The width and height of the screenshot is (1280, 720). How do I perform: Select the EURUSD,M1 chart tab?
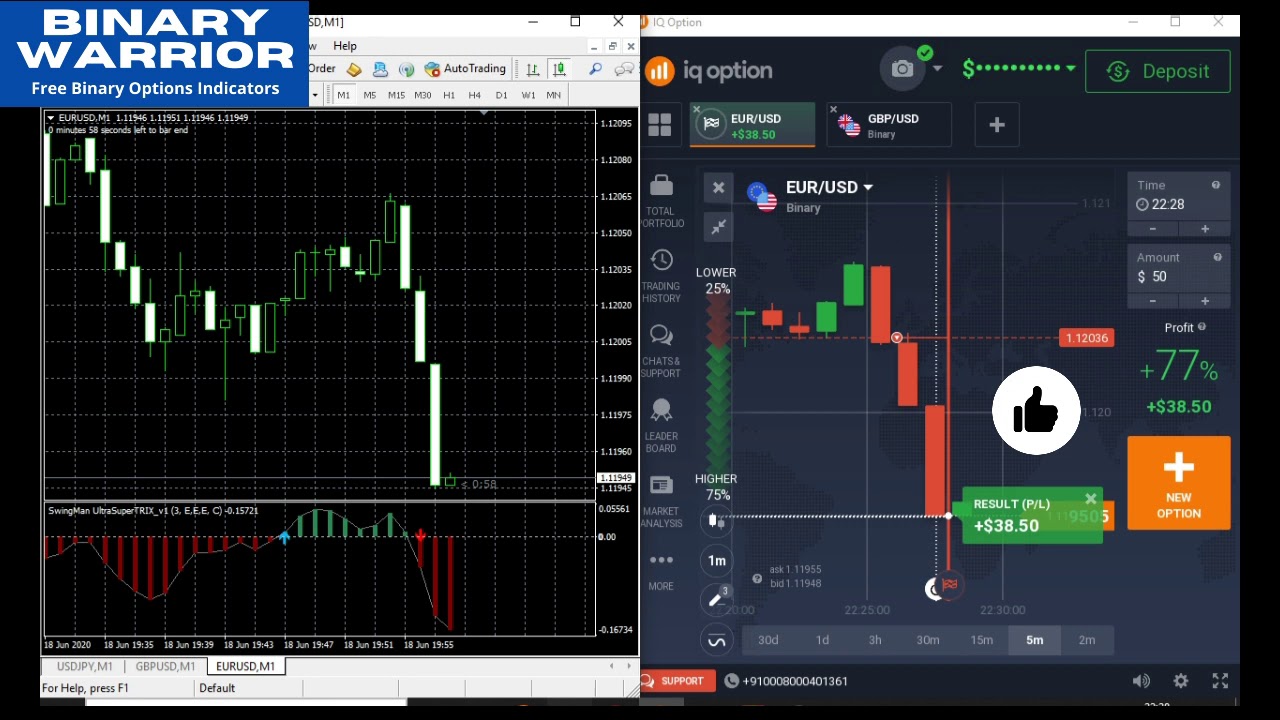pos(246,667)
